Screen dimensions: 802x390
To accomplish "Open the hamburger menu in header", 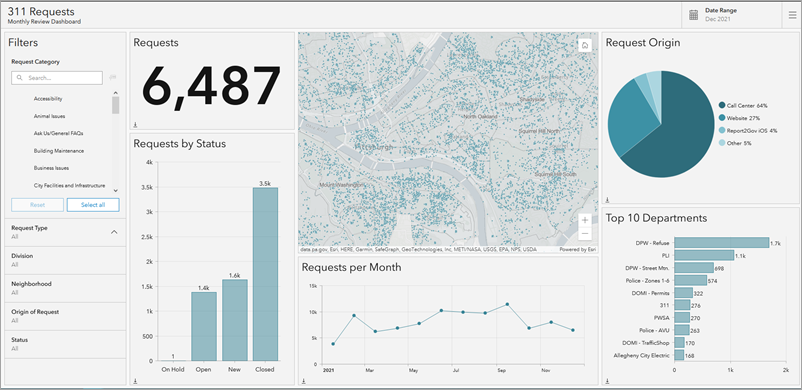I will pyautogui.click(x=792, y=15).
